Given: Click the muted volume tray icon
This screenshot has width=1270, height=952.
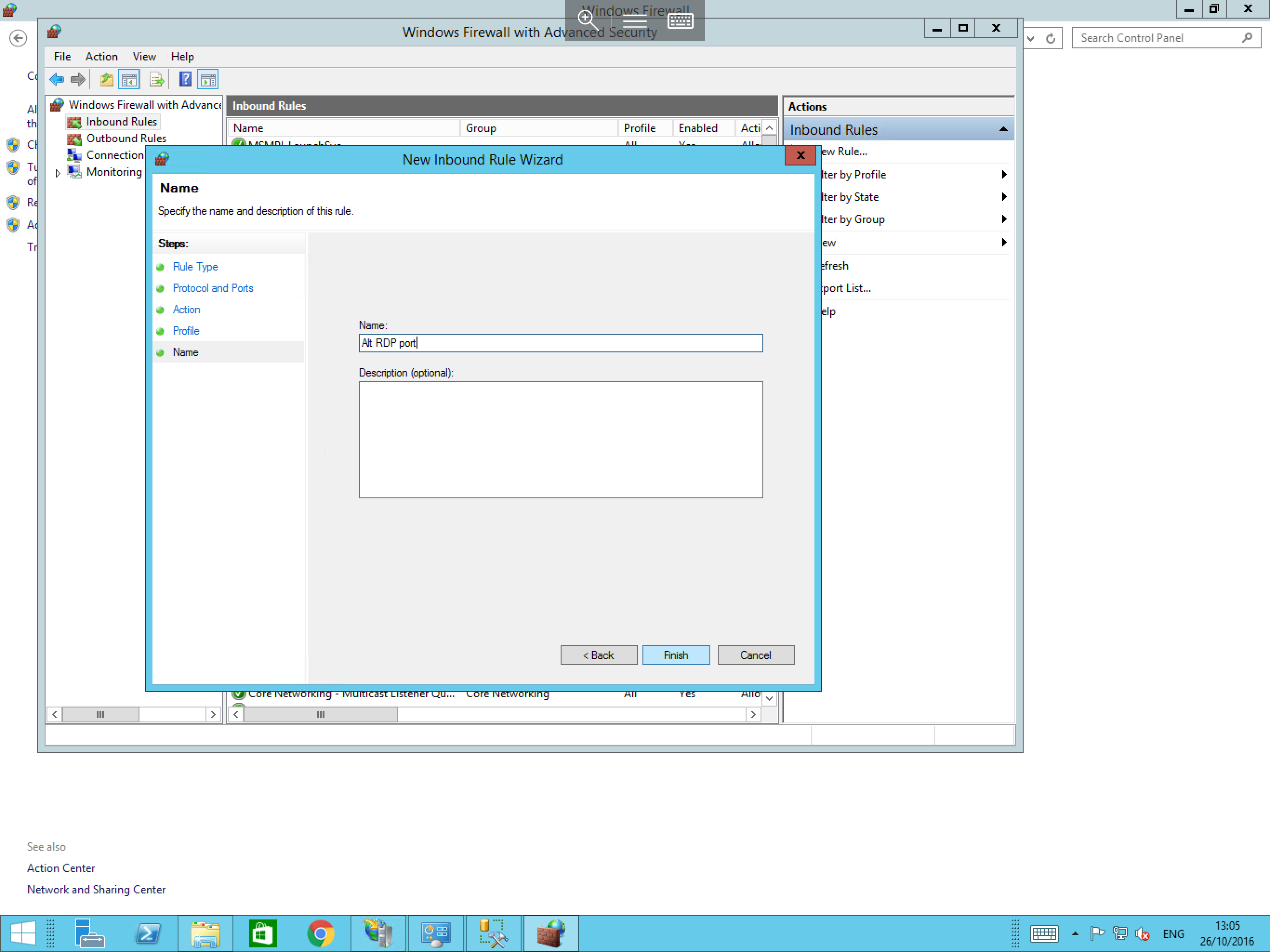Looking at the screenshot, I should click(1143, 933).
